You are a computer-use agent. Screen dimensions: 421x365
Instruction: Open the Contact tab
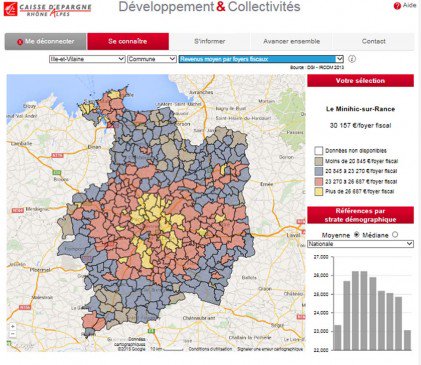(x=373, y=42)
